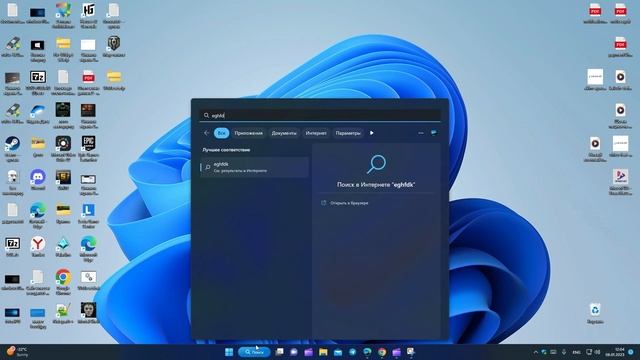Click the Bing chat icon in search panel
Viewport: 640px width, 360px height.
[x=434, y=133]
